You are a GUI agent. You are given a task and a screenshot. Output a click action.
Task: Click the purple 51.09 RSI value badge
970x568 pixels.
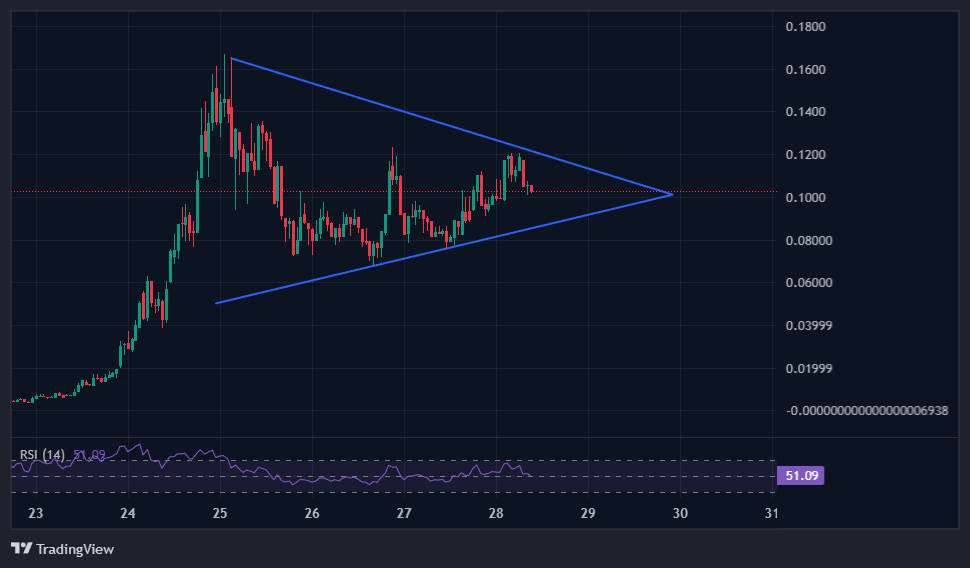802,476
